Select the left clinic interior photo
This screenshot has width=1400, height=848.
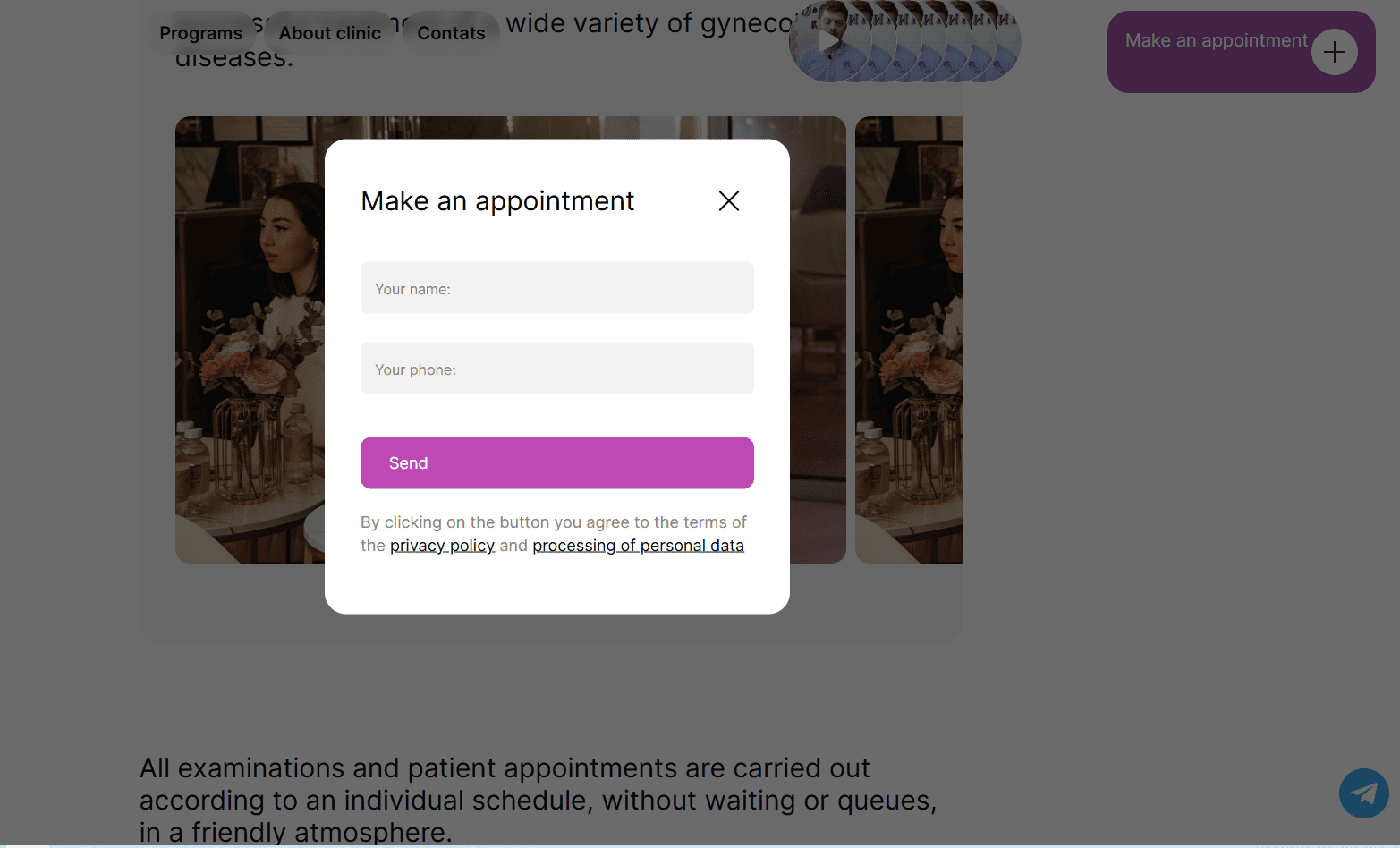250,340
